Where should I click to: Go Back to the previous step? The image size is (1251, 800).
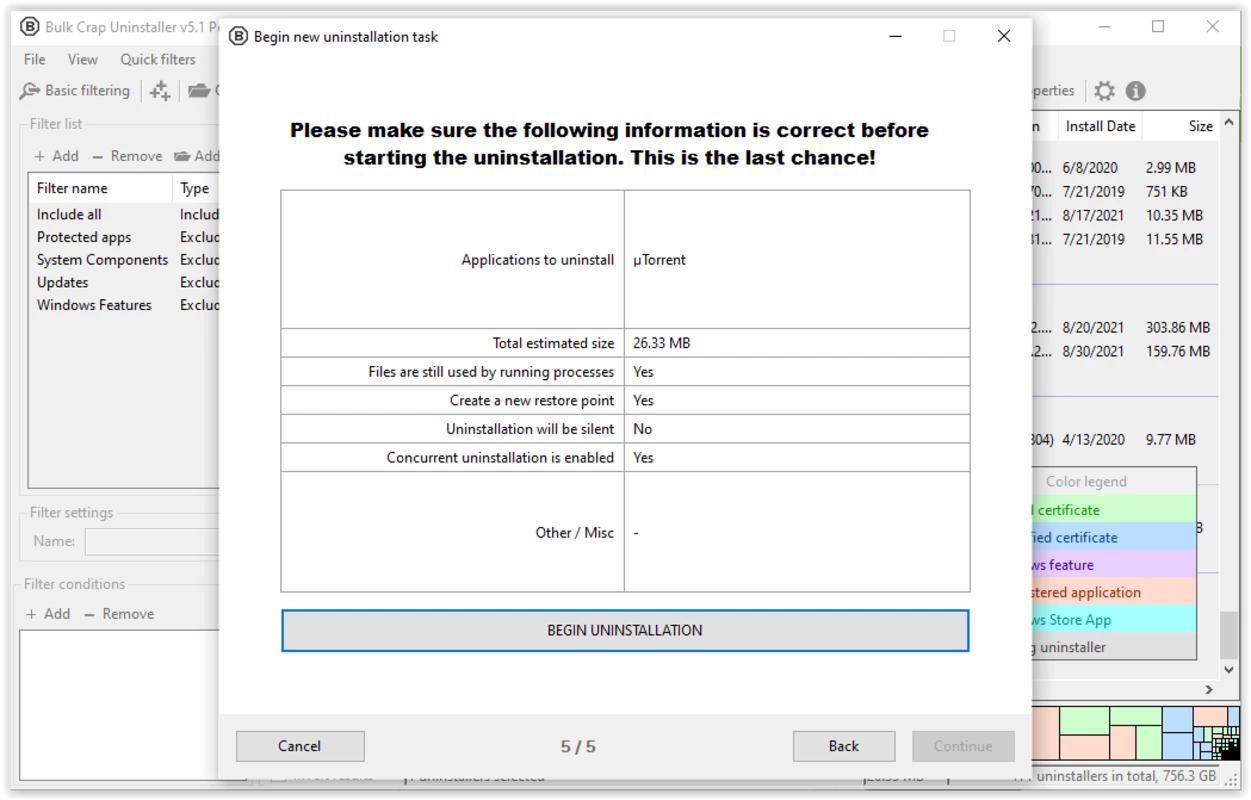click(x=844, y=746)
